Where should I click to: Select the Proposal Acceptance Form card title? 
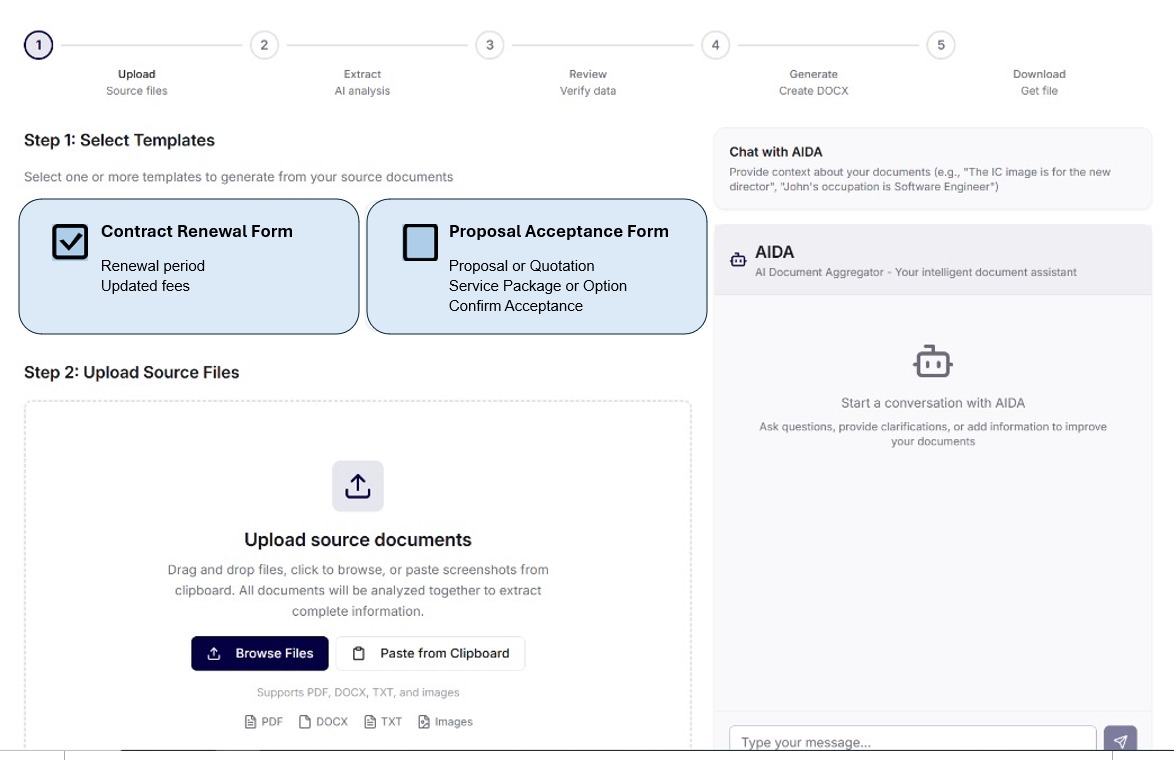pos(559,231)
